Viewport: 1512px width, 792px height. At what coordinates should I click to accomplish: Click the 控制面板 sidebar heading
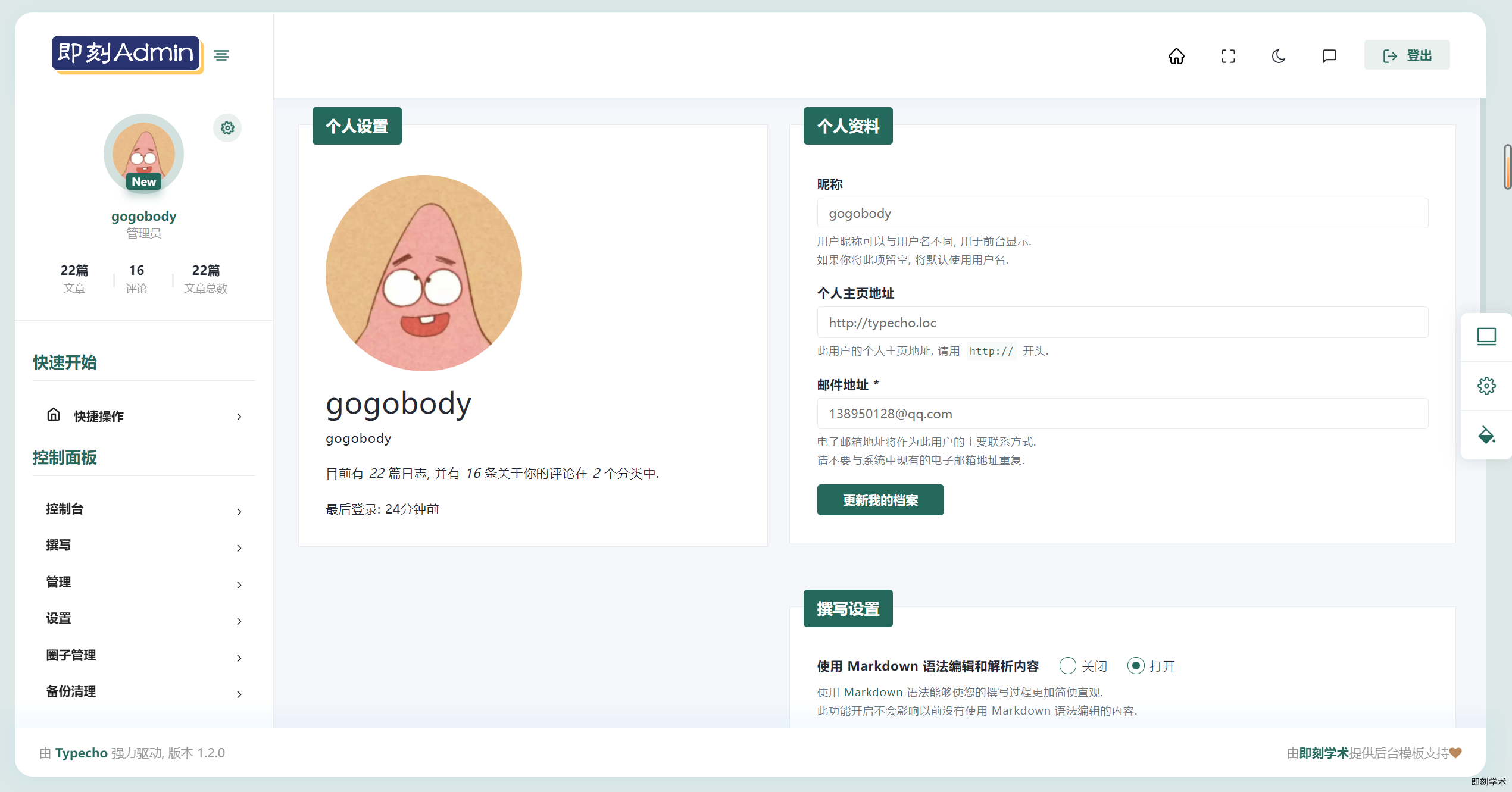coord(65,458)
